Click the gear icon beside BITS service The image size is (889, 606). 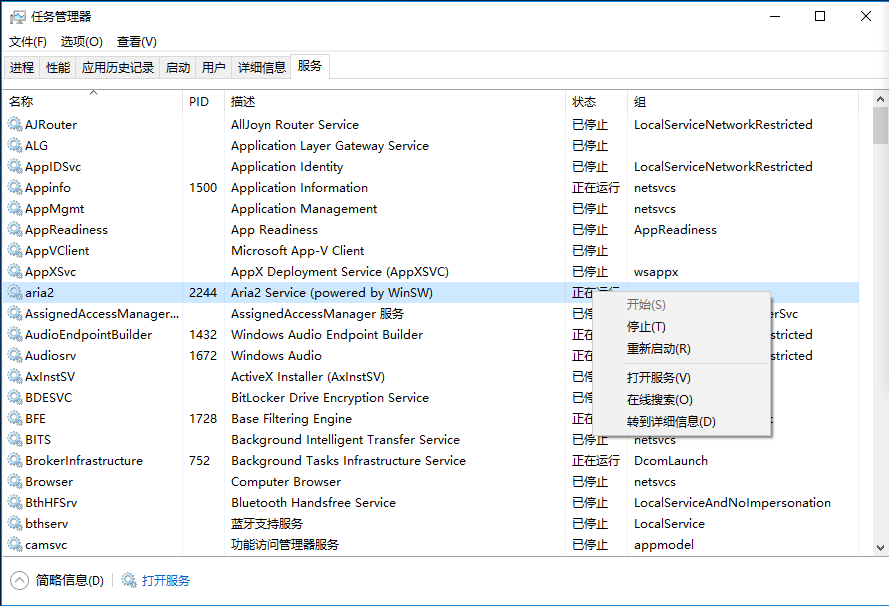tap(15, 440)
